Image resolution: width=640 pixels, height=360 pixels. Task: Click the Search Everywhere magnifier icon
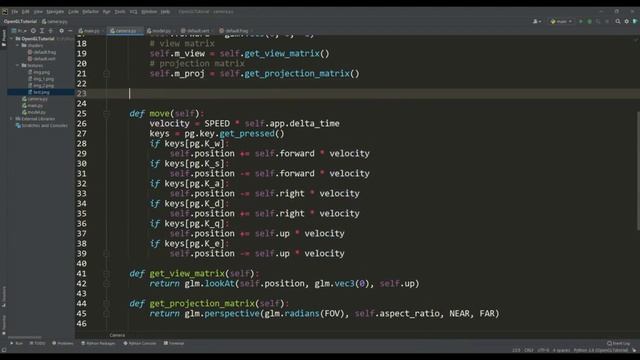point(618,21)
